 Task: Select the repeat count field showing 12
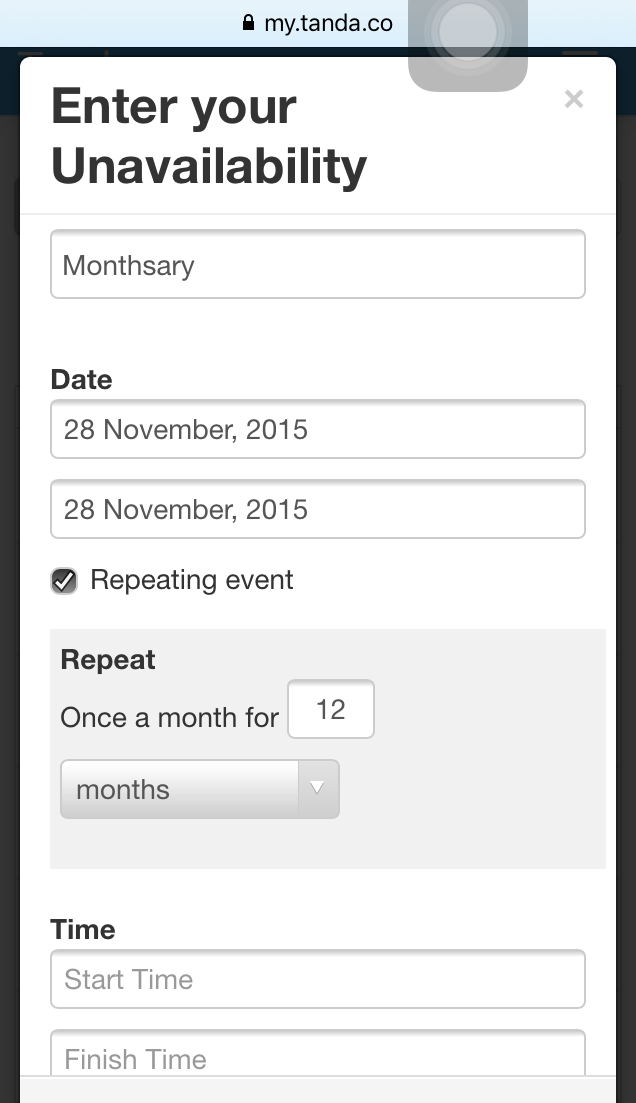[x=331, y=709]
